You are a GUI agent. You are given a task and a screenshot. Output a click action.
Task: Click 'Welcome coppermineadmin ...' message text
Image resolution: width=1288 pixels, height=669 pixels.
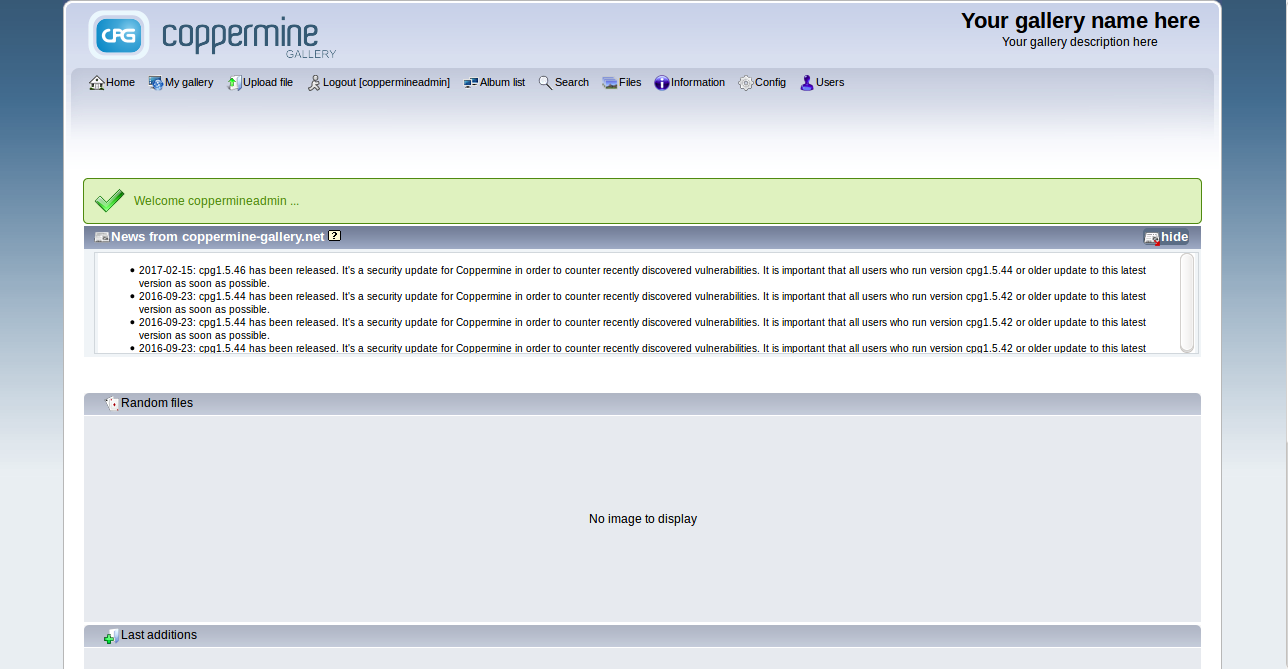click(x=217, y=201)
